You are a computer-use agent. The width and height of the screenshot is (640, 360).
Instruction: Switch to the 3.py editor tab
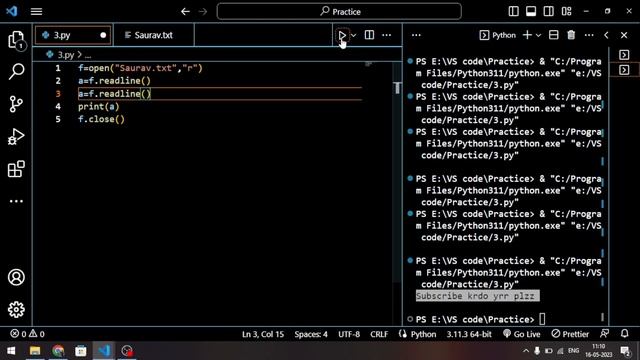click(73, 35)
